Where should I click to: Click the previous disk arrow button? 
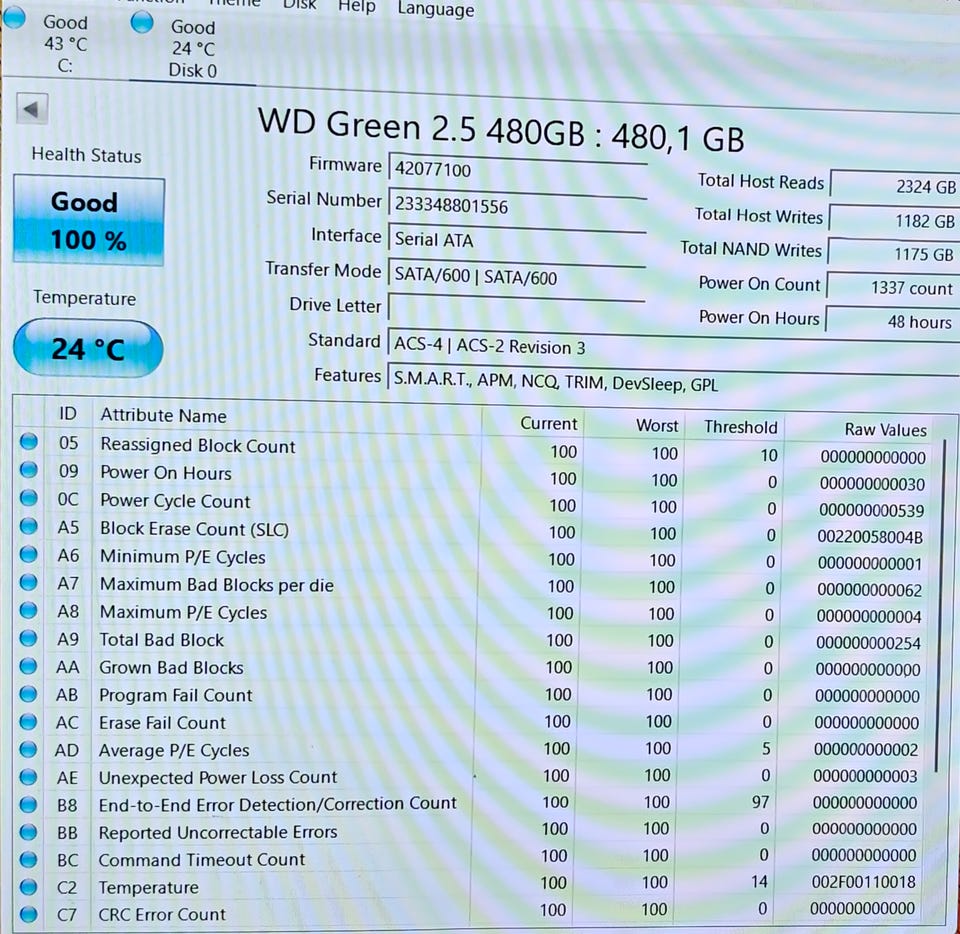pos(31,110)
